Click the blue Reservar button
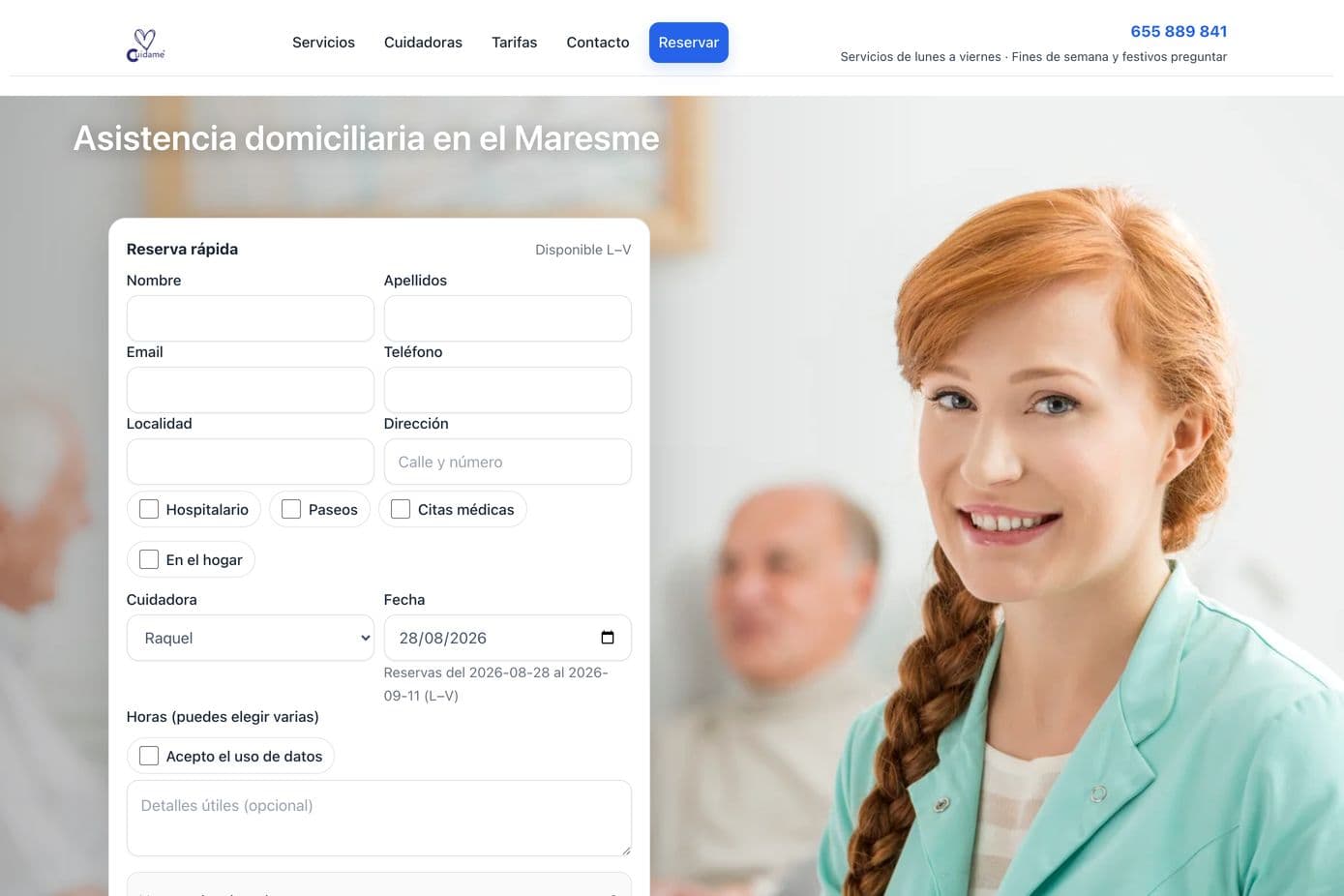This screenshot has height=896, width=1344. coord(689,43)
